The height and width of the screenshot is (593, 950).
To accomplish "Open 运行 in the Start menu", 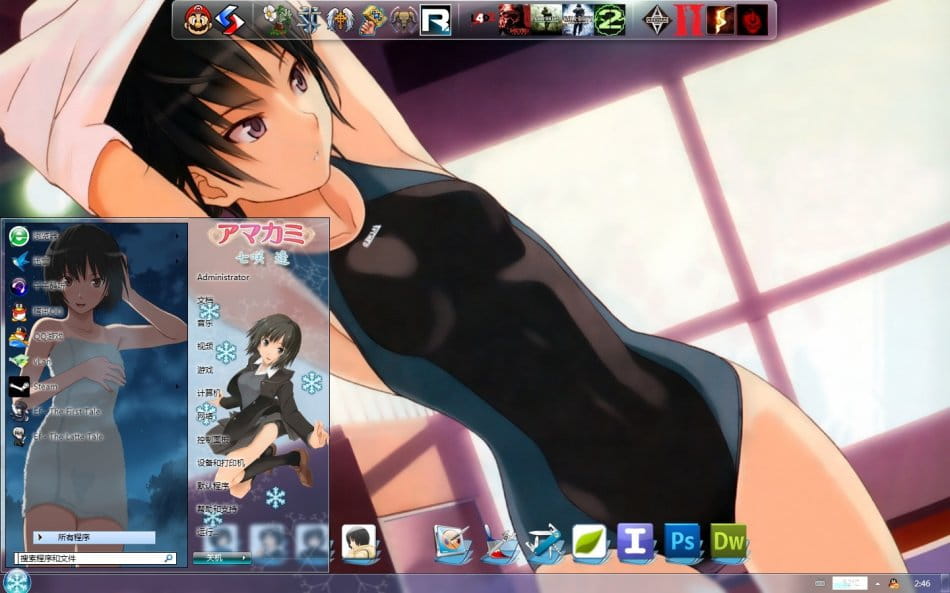I will [x=207, y=532].
